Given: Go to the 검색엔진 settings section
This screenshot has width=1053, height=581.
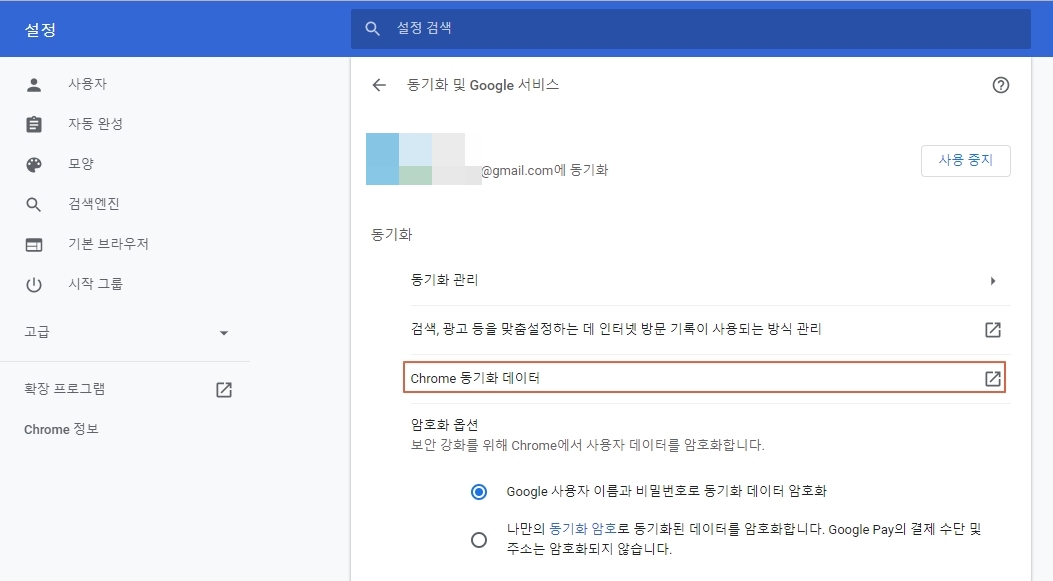Looking at the screenshot, I should click(93, 204).
